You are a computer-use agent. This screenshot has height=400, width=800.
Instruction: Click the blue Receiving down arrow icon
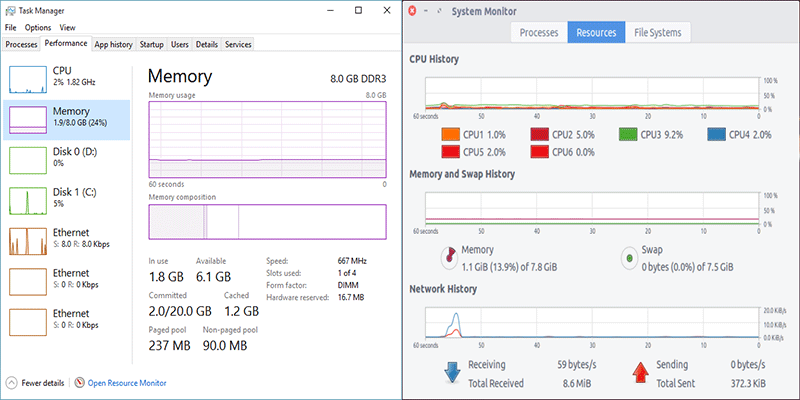452,372
